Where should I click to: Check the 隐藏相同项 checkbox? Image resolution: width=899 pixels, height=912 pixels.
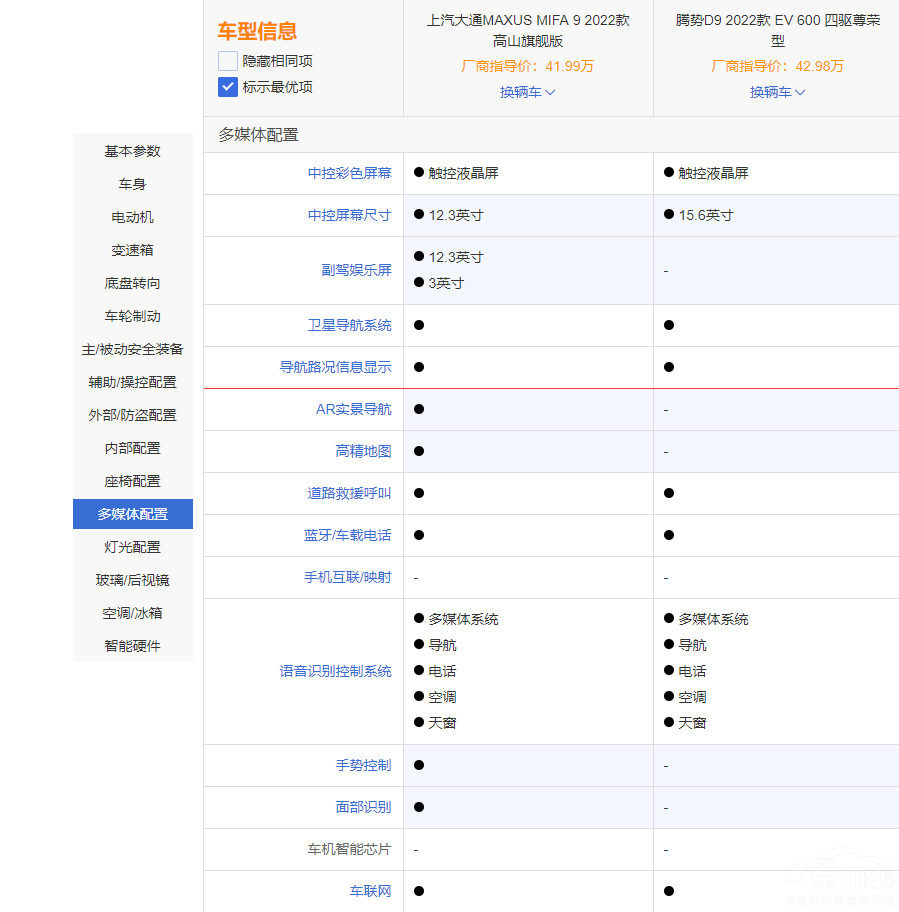click(228, 61)
